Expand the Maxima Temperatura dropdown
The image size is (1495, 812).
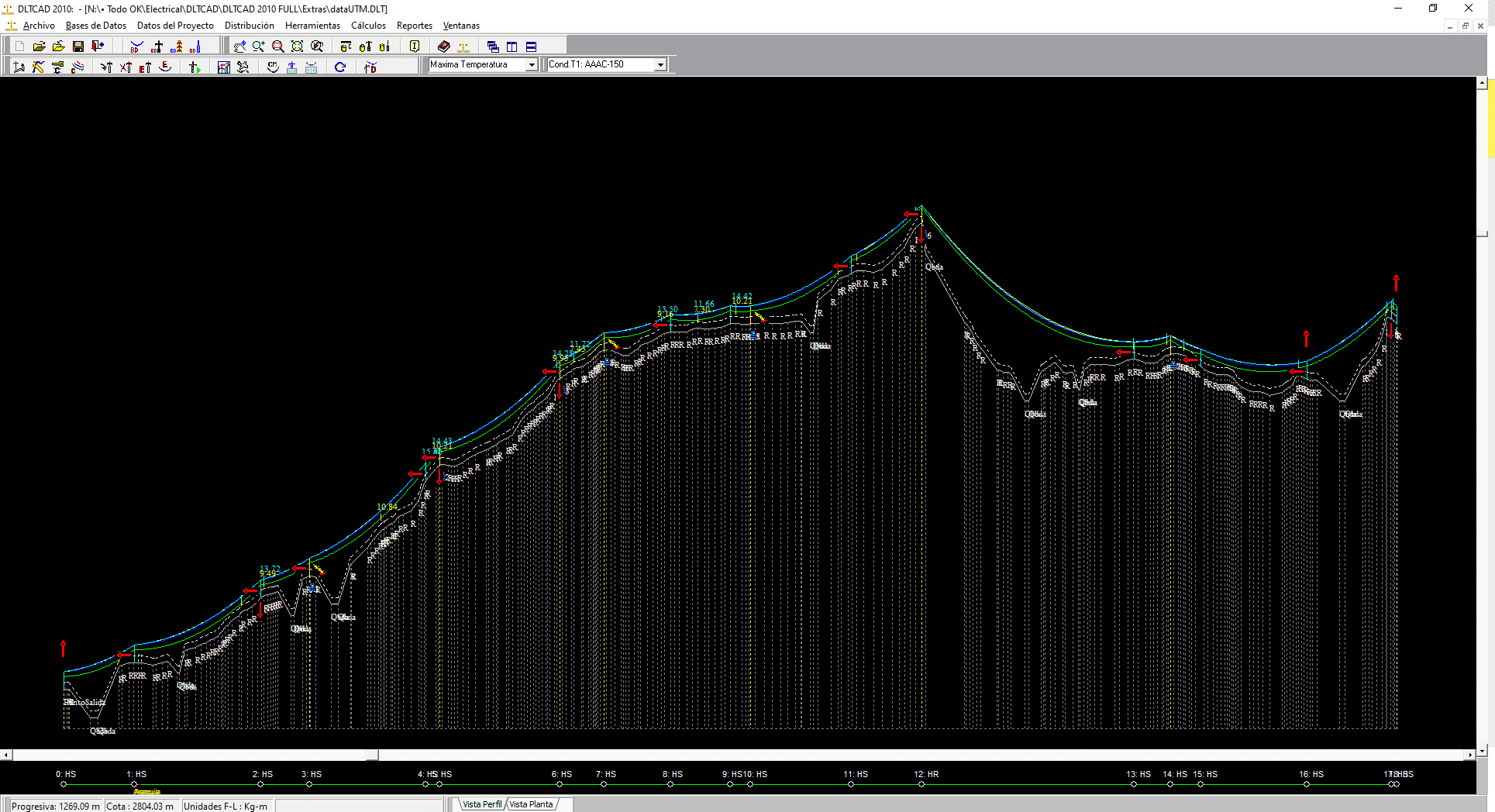click(x=532, y=65)
